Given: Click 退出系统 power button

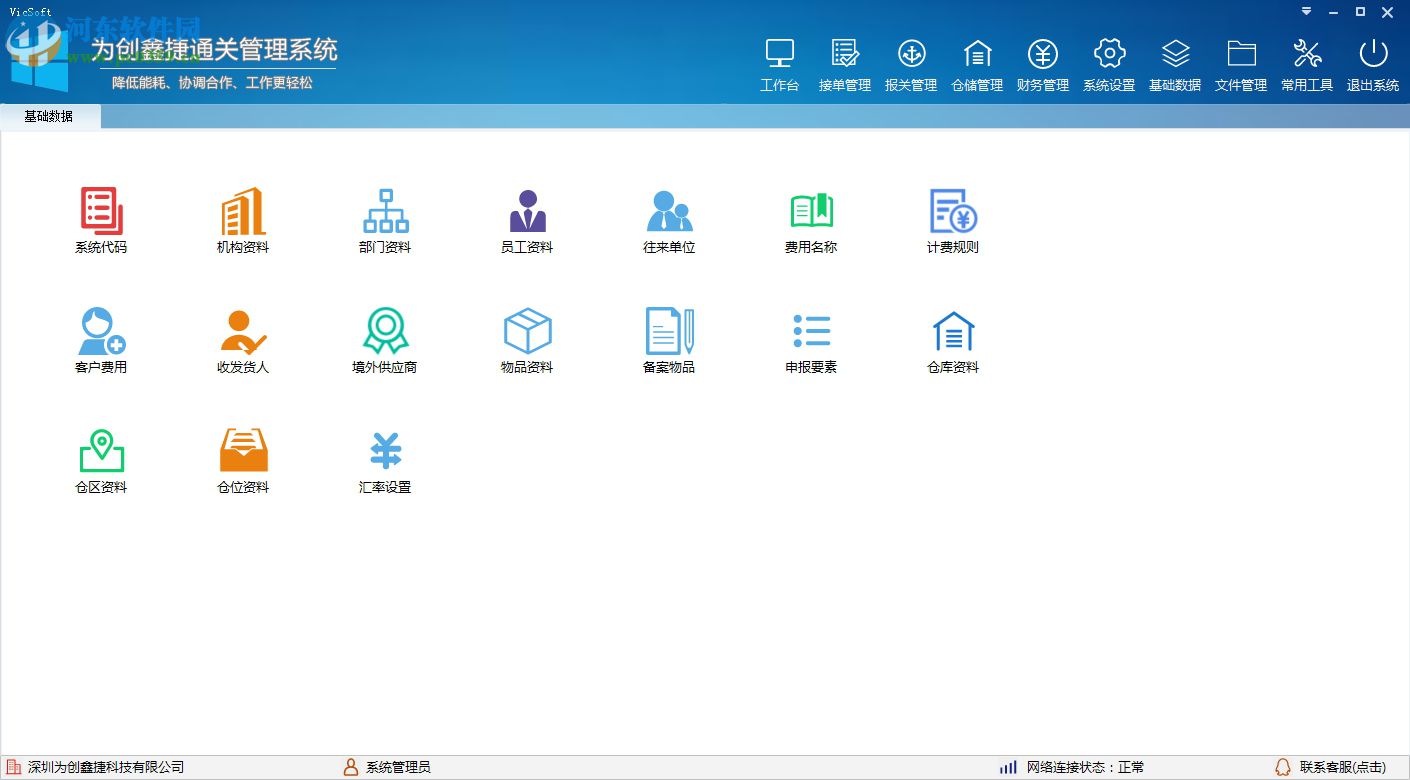Looking at the screenshot, I should pos(1373,65).
